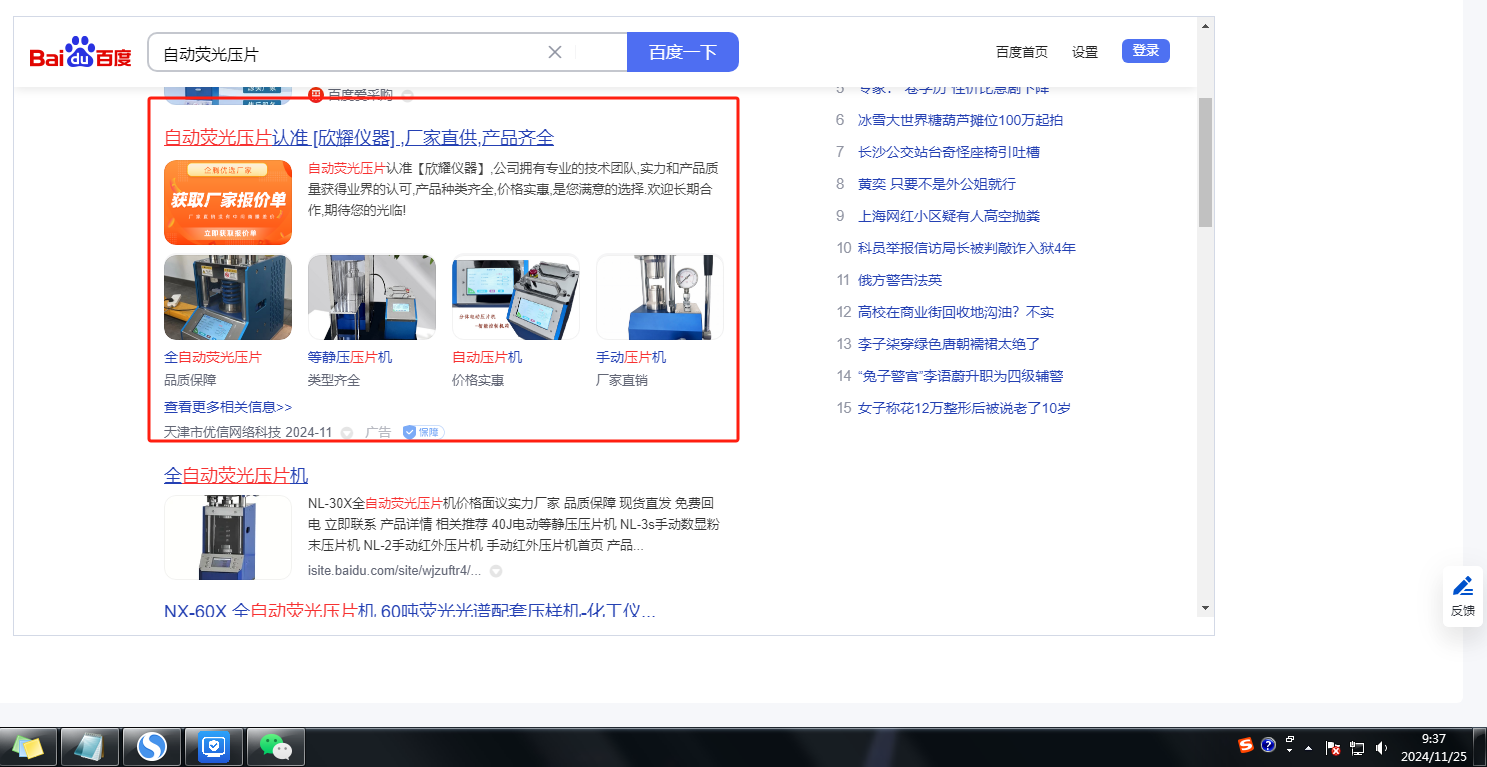This screenshot has height=767, width=1487.
Task: Click the blue help question mark tray icon
Action: tap(1268, 745)
